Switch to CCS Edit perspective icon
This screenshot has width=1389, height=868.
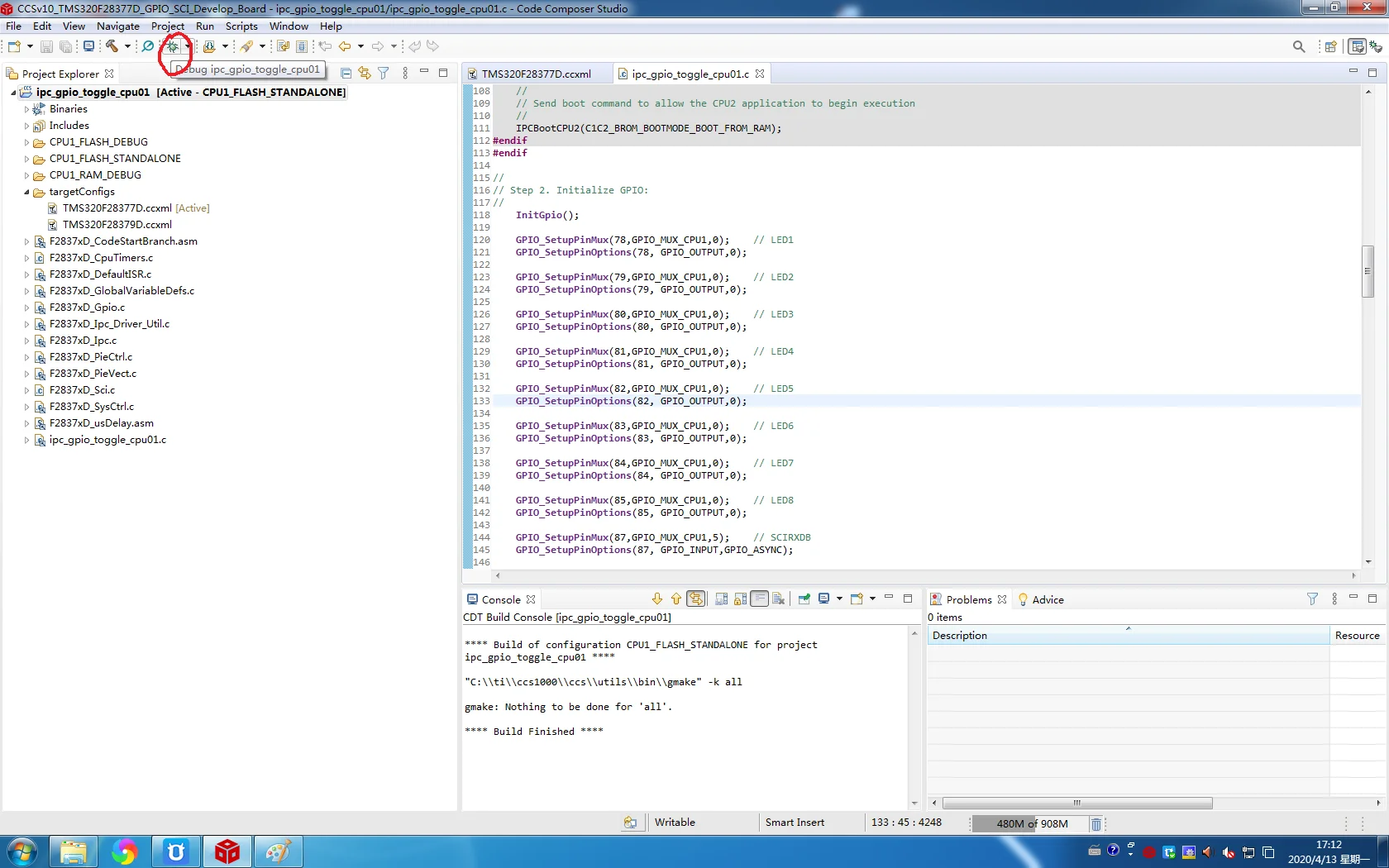[1358, 46]
